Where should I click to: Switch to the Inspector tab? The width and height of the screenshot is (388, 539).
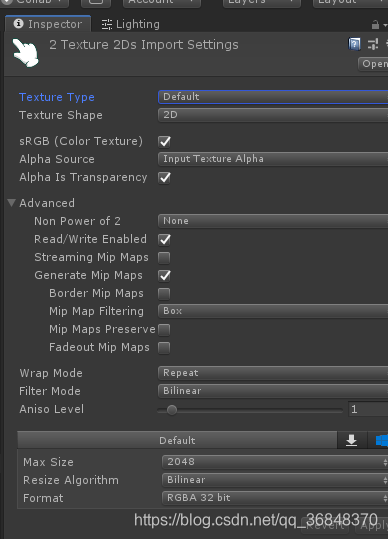(x=48, y=24)
